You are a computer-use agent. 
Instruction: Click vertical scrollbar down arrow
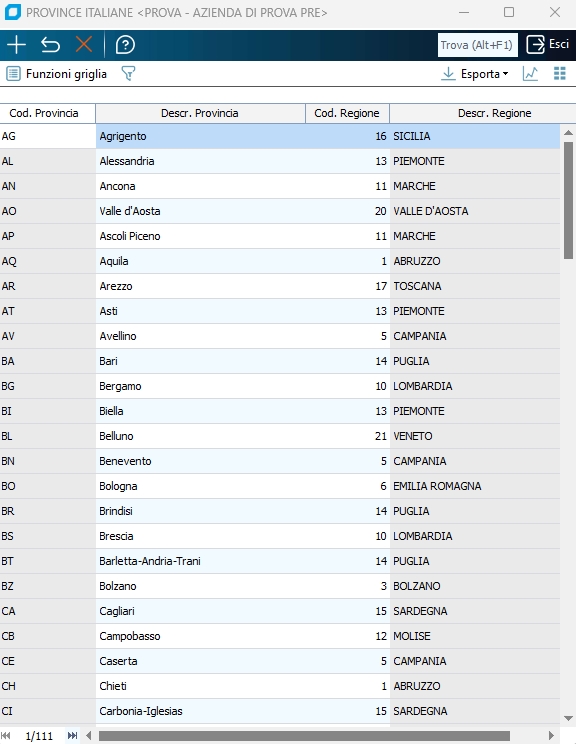568,718
